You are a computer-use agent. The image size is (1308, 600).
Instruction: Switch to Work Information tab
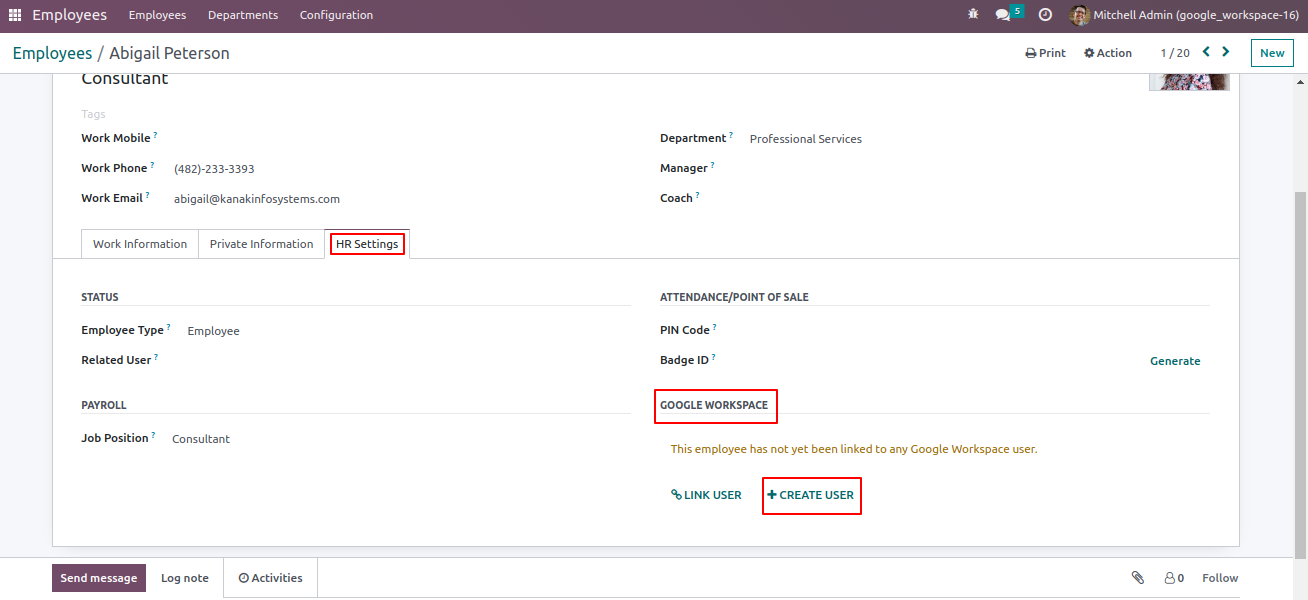(140, 244)
